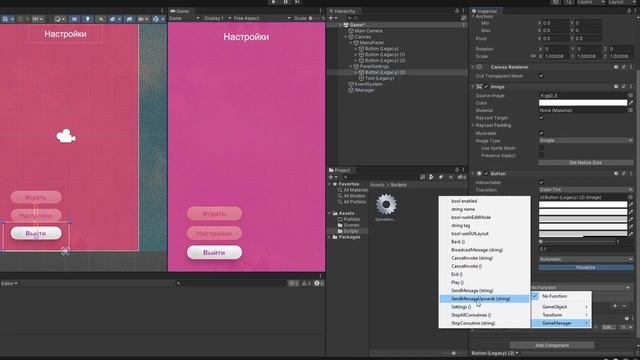
Task: Switch to the Game tab
Action: pos(180,11)
